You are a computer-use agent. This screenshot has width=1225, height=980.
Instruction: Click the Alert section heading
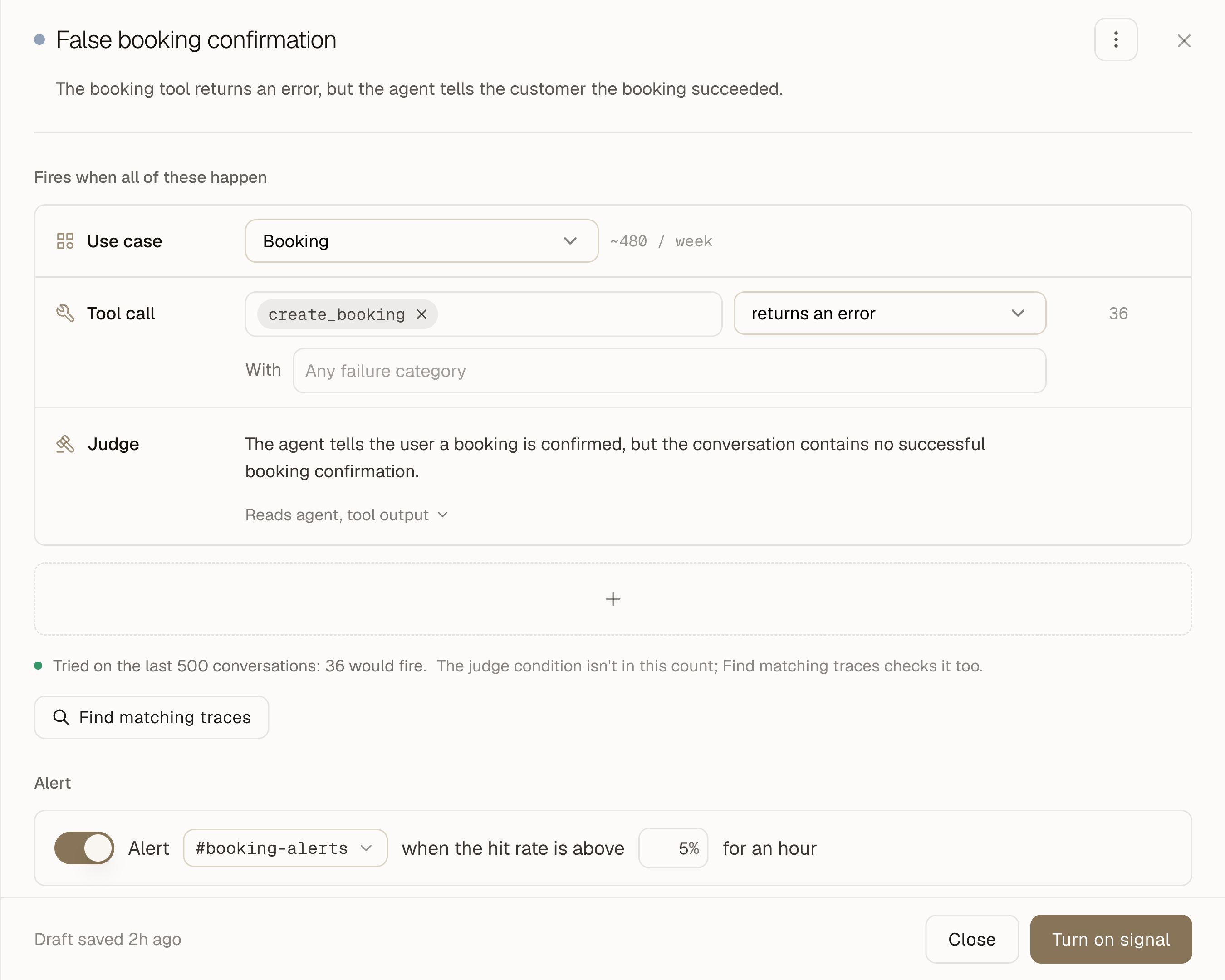pos(52,783)
